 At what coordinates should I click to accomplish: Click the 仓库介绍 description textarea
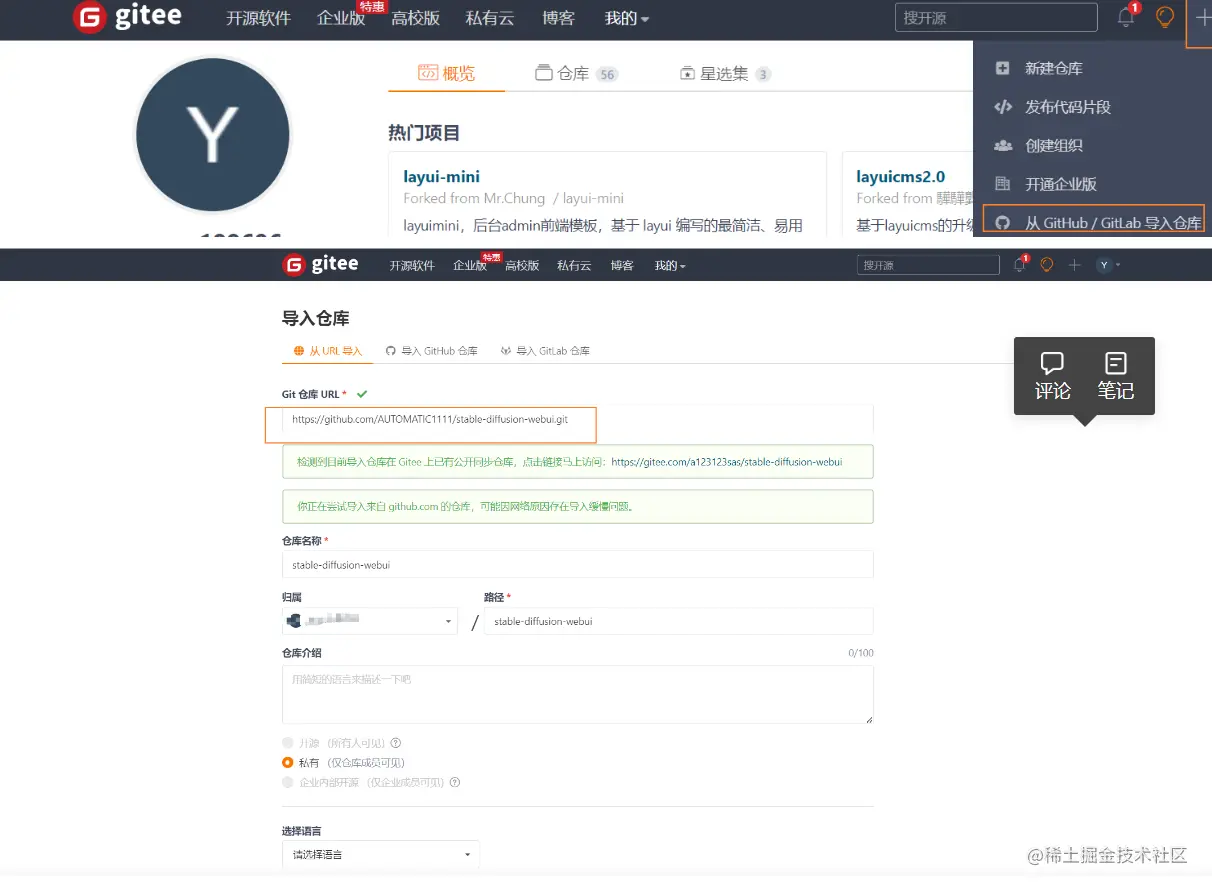pos(578,694)
